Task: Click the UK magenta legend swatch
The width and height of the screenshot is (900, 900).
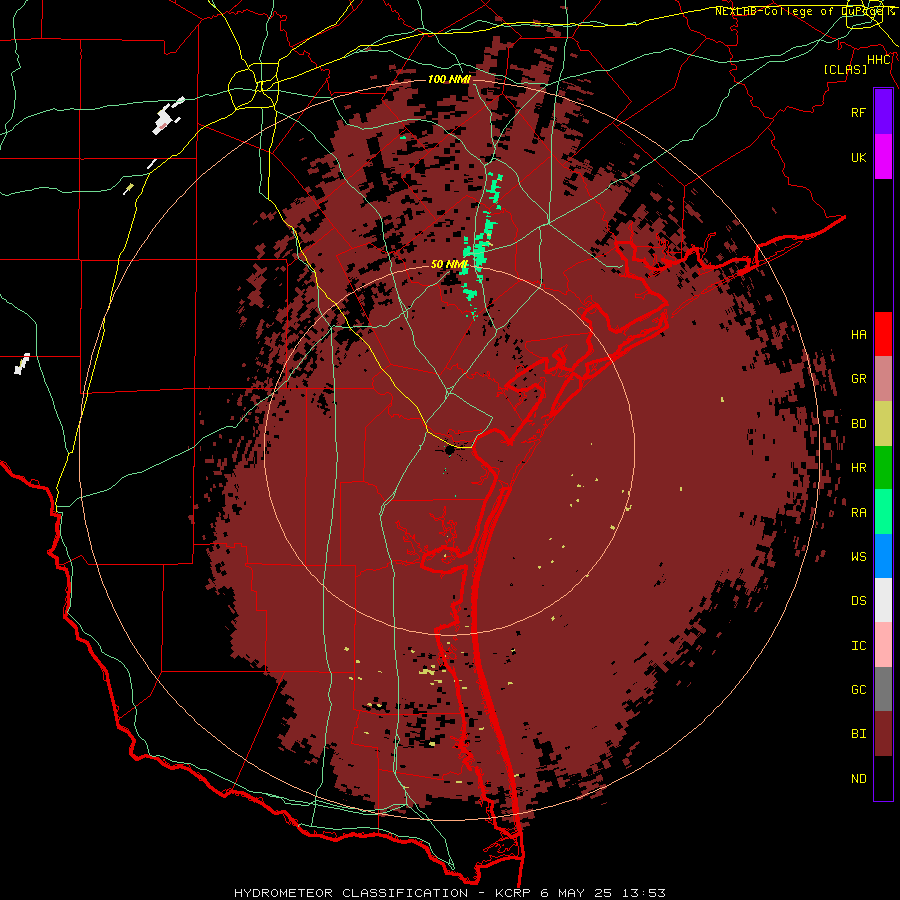Action: (883, 157)
